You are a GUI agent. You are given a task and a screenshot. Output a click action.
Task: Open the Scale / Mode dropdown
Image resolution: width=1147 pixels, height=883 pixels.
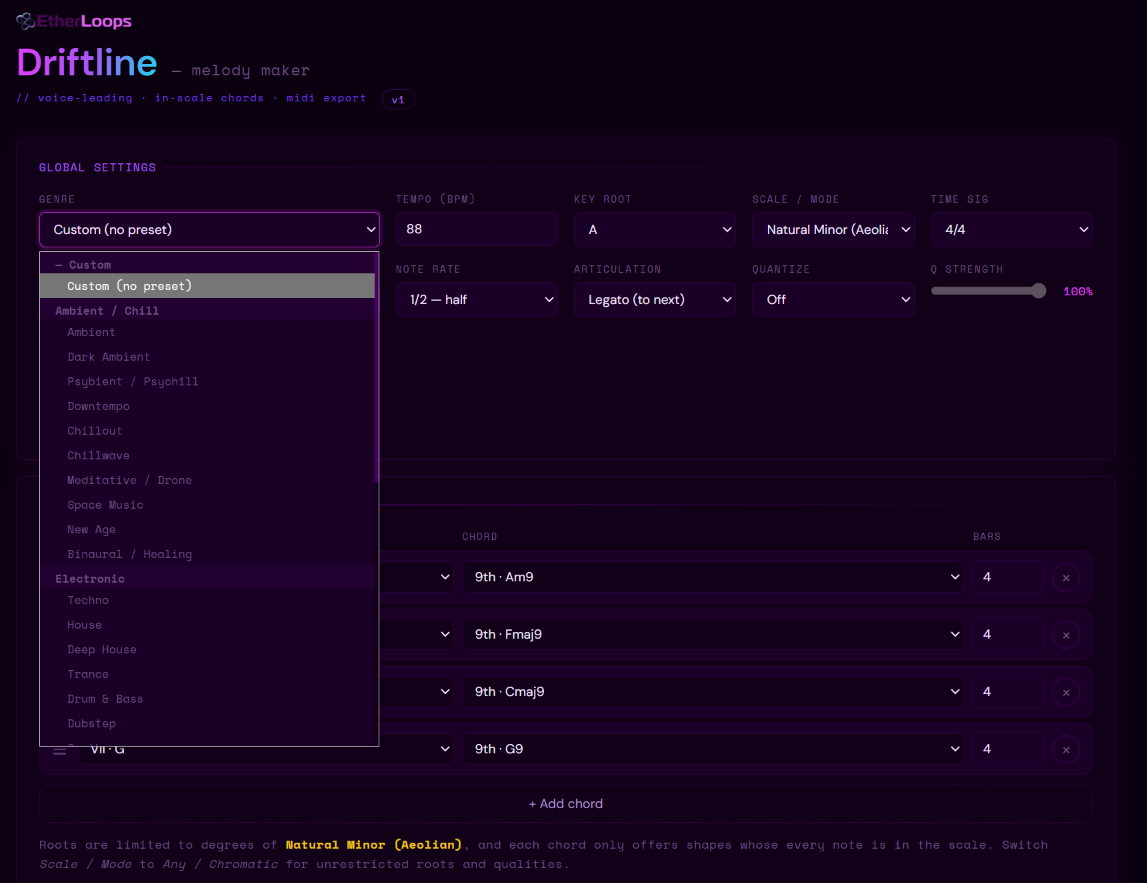click(x=833, y=230)
